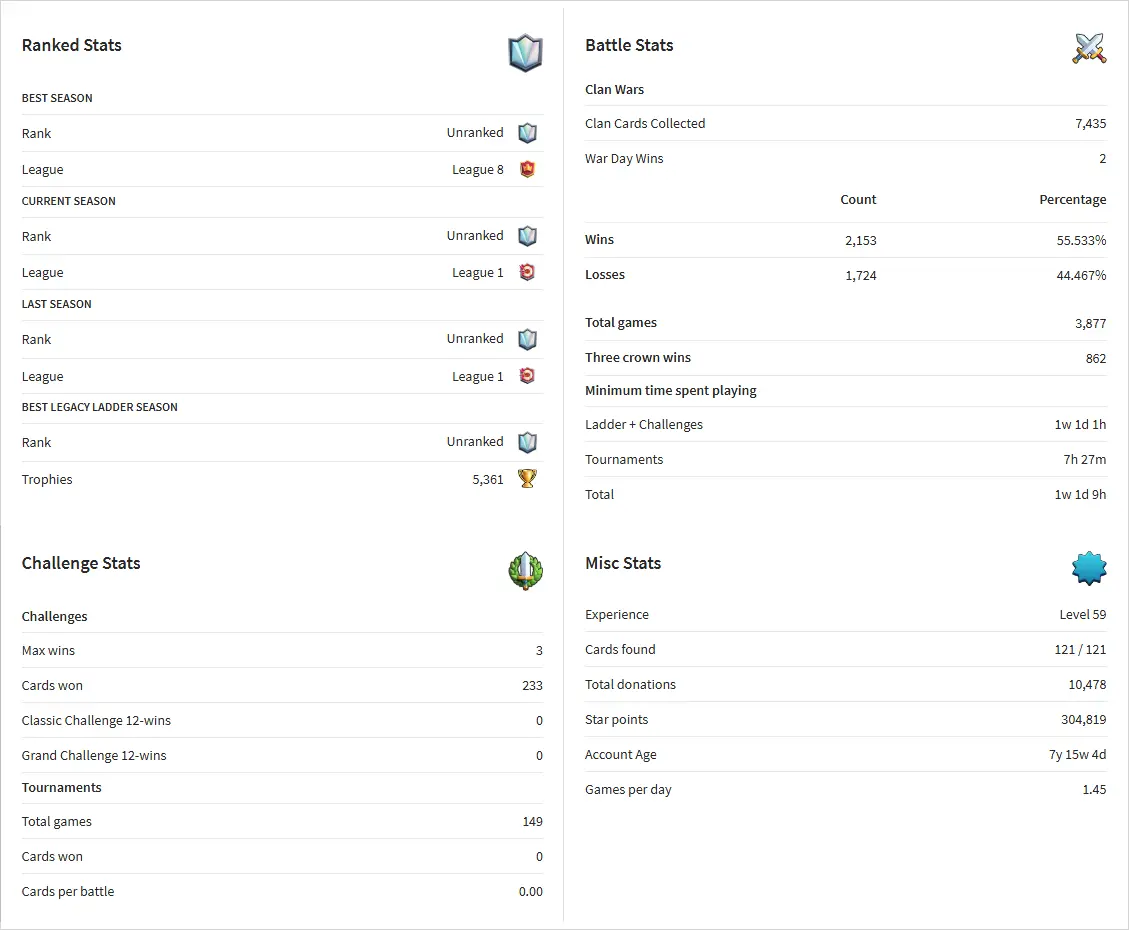This screenshot has height=930, width=1129.
Task: Click the Three crown wins label
Action: [638, 358]
